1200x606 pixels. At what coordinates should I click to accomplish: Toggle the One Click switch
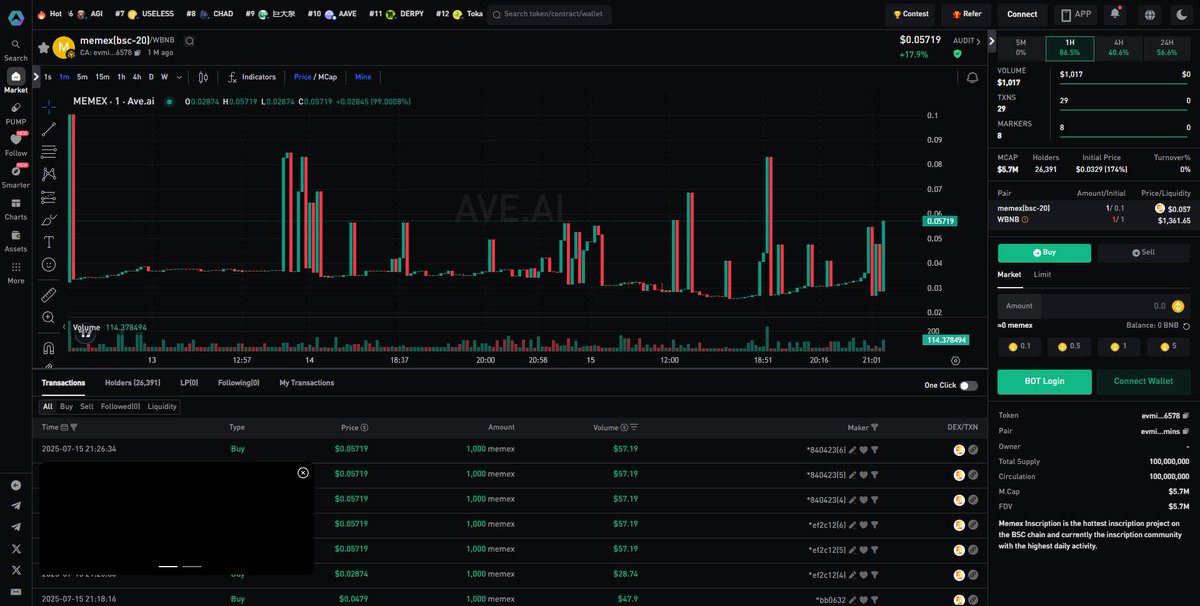pos(968,385)
